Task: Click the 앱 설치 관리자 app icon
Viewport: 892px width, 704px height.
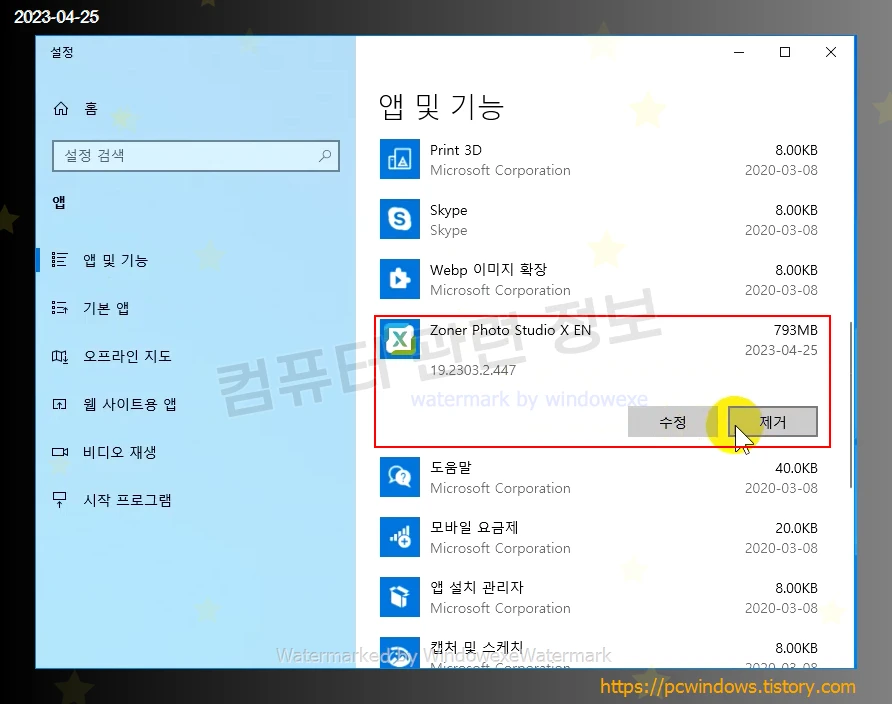Action: tap(400, 597)
